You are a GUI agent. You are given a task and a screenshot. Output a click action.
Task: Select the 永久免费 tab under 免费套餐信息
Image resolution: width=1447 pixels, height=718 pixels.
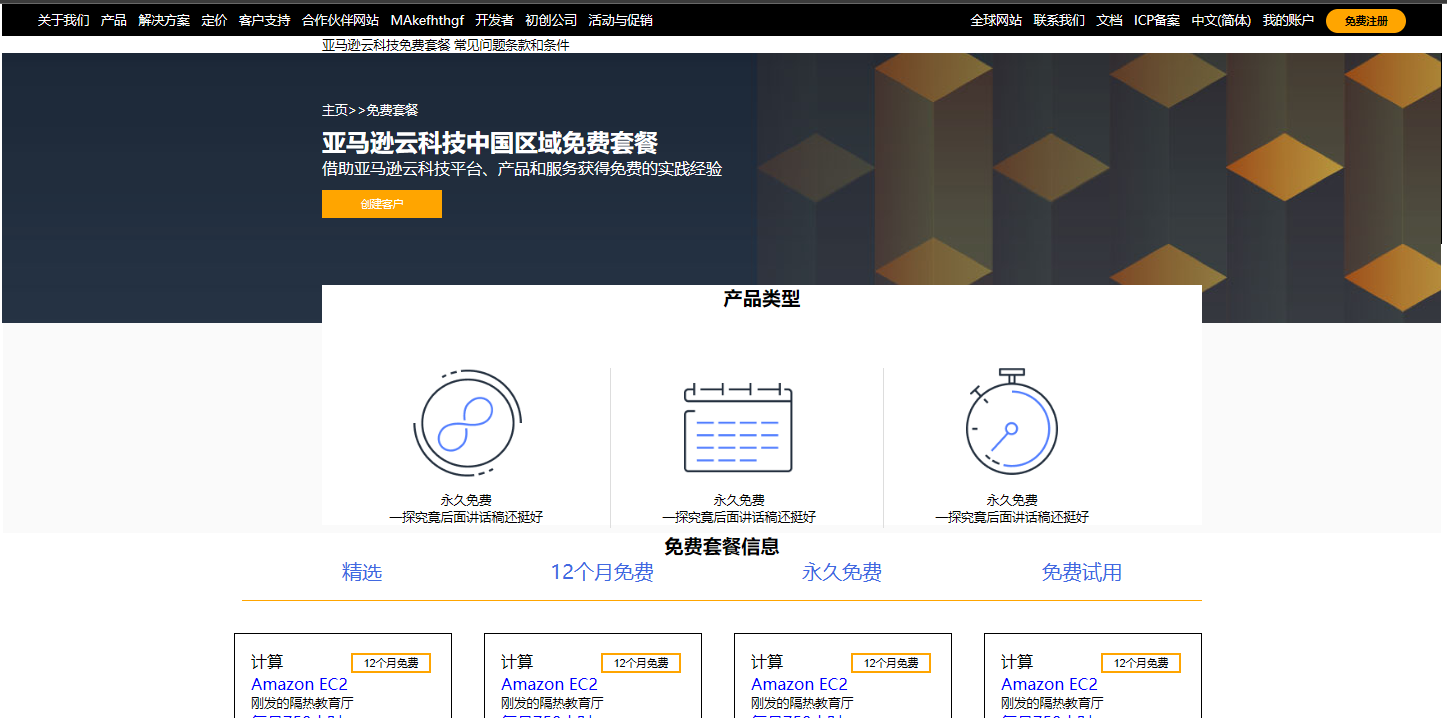point(842,572)
